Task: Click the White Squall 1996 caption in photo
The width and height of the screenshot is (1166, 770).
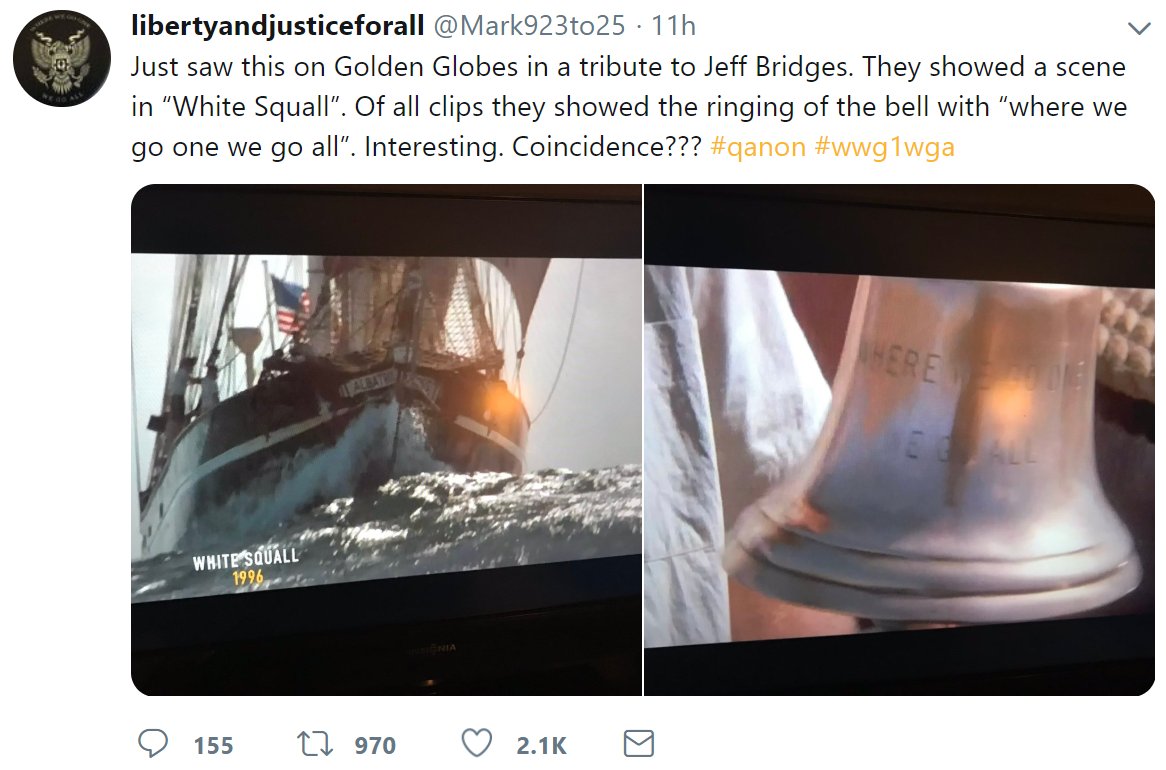Action: [x=246, y=566]
